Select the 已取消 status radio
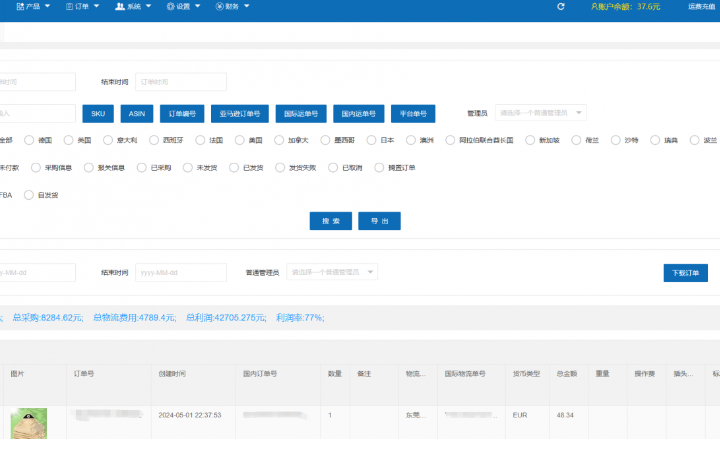 click(333, 168)
